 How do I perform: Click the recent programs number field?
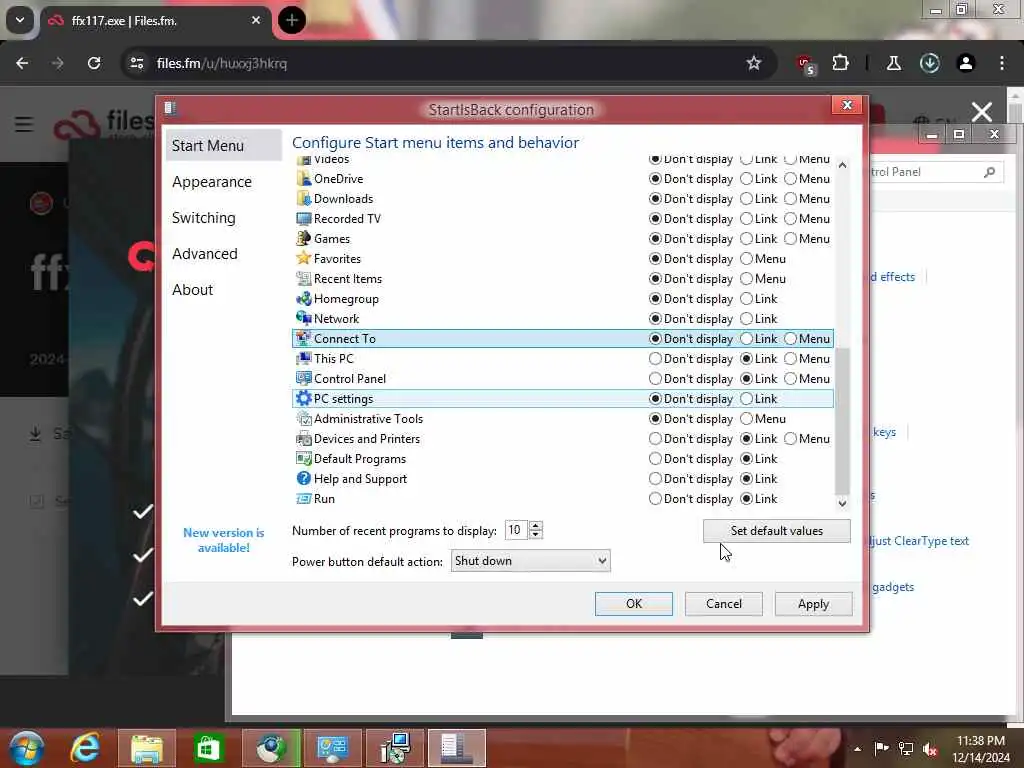516,530
